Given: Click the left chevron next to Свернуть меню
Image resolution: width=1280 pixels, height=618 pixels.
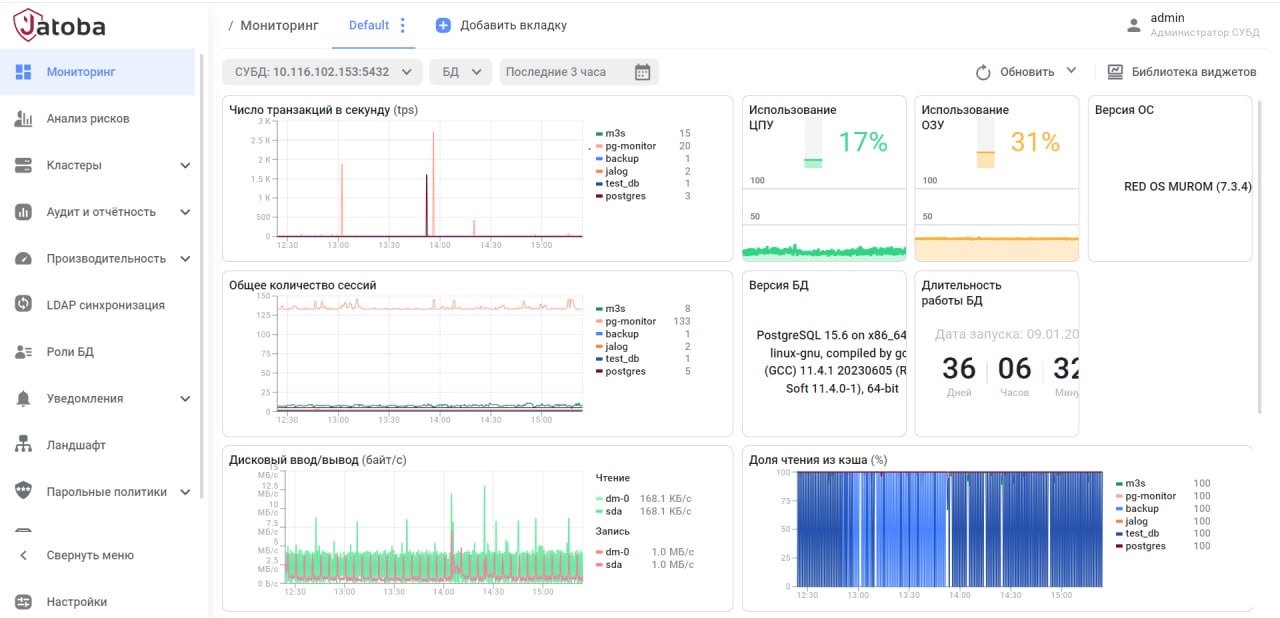Looking at the screenshot, I should 23,555.
